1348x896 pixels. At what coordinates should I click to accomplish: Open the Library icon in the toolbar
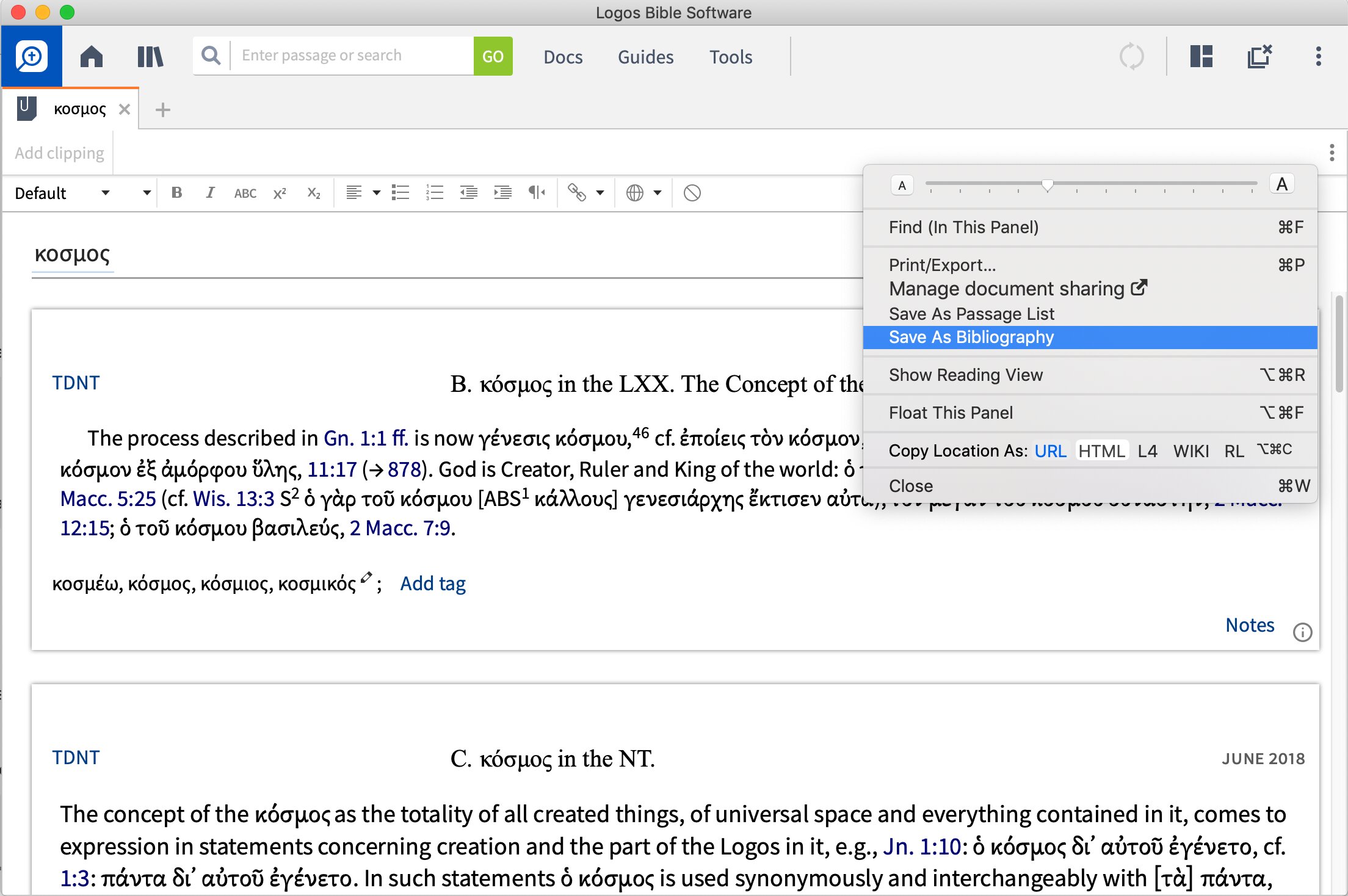(150, 57)
